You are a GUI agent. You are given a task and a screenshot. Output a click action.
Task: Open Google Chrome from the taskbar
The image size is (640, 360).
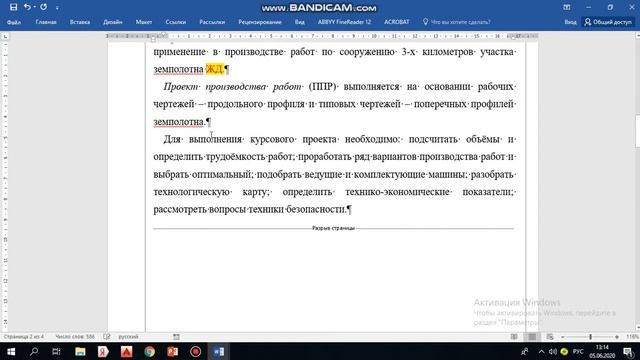click(x=149, y=351)
